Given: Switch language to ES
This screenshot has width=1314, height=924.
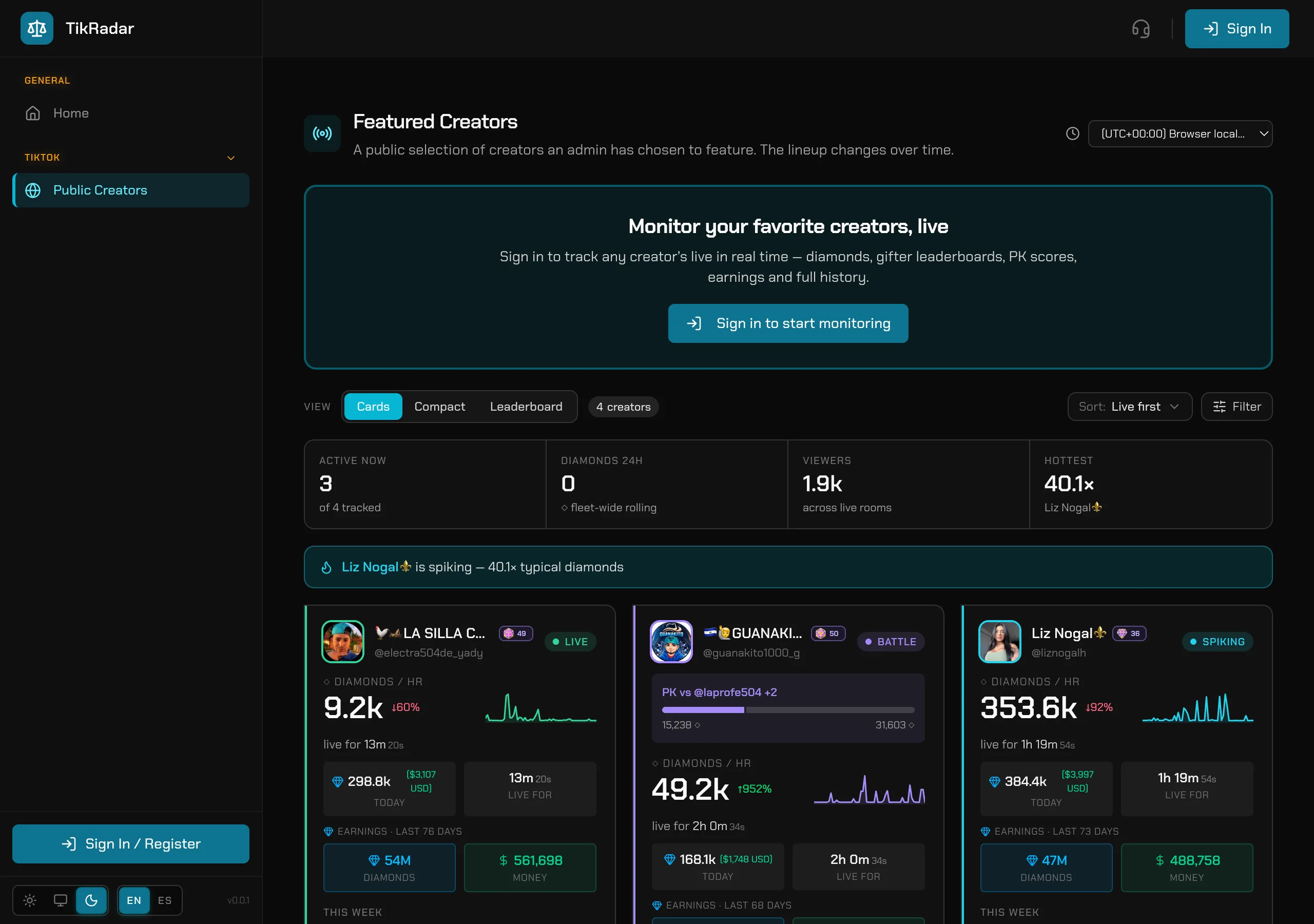Looking at the screenshot, I should (165, 900).
